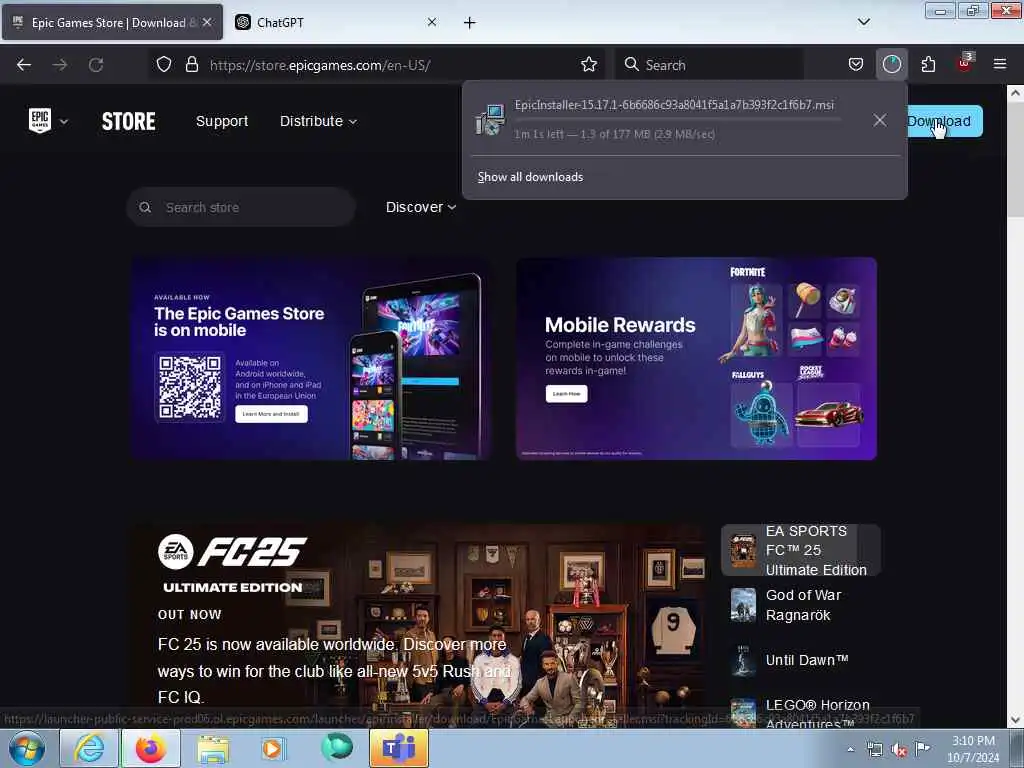1024x768 pixels.
Task: Click the Firefox Search box
Action: [x=709, y=65]
